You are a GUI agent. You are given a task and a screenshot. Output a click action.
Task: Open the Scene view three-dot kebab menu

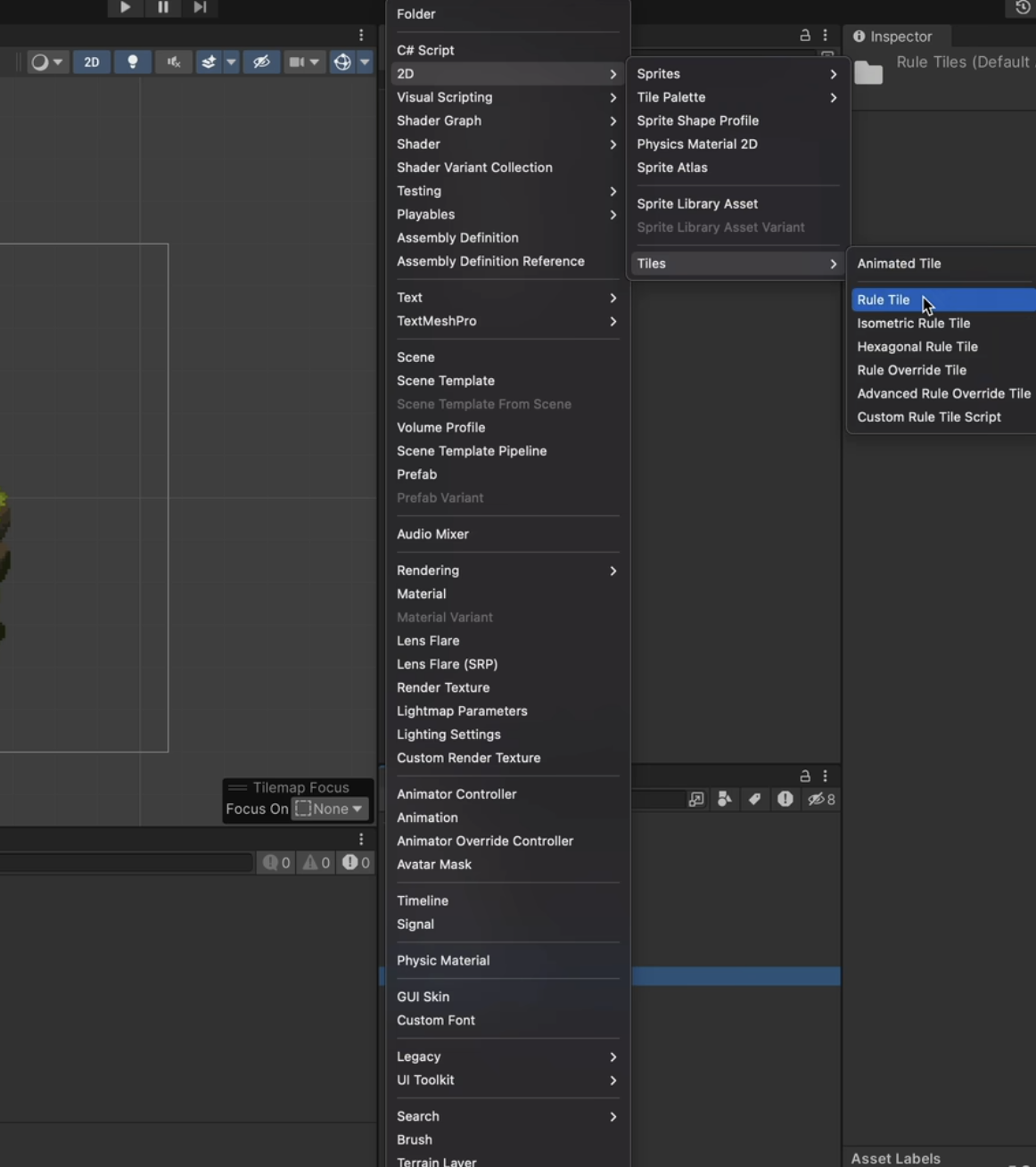(x=361, y=34)
